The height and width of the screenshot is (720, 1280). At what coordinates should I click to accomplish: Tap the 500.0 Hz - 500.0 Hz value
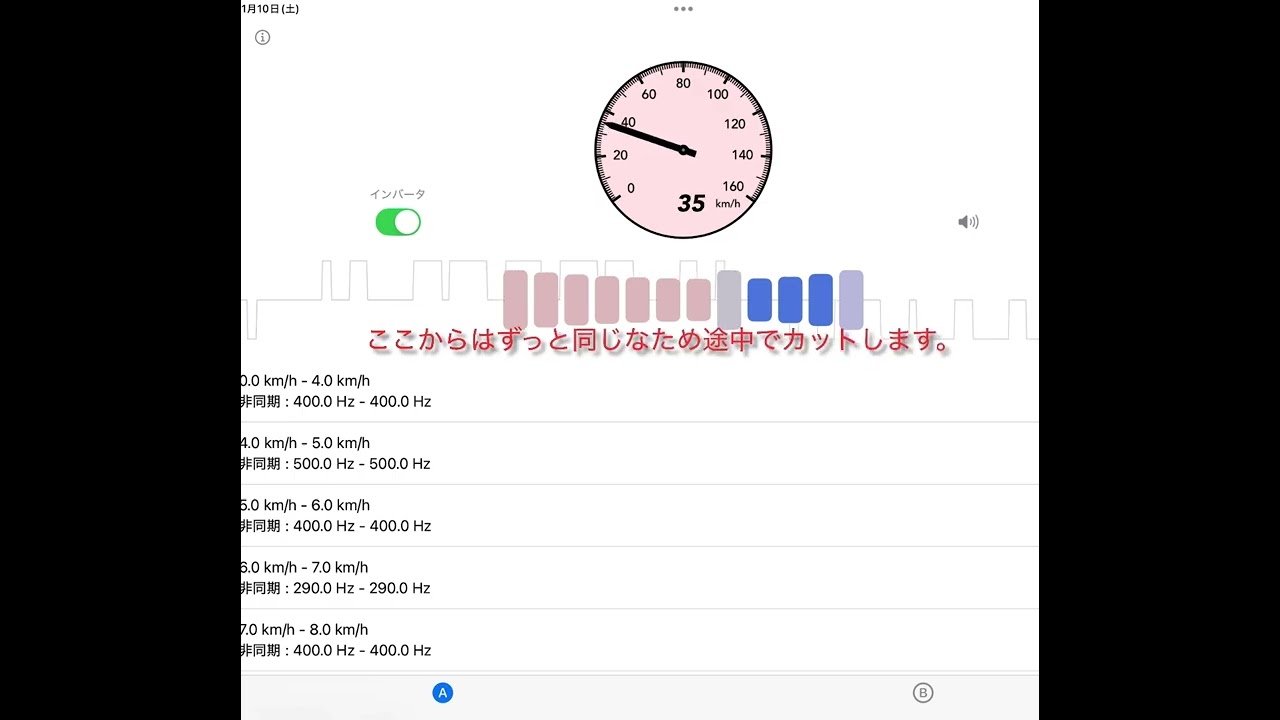pos(362,464)
